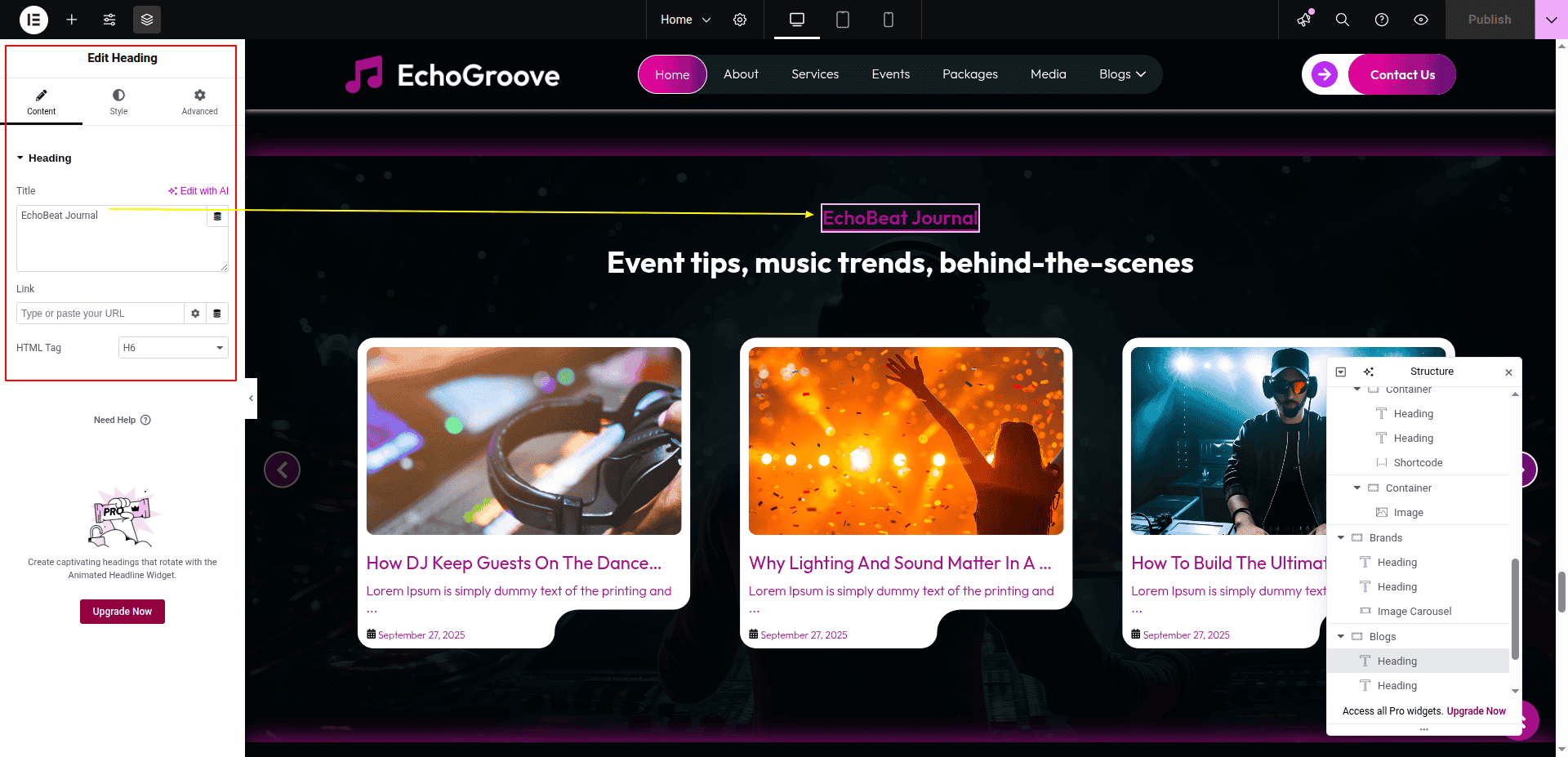1568x757 pixels.
Task: Open the HTML Tag dropdown
Action: click(173, 348)
